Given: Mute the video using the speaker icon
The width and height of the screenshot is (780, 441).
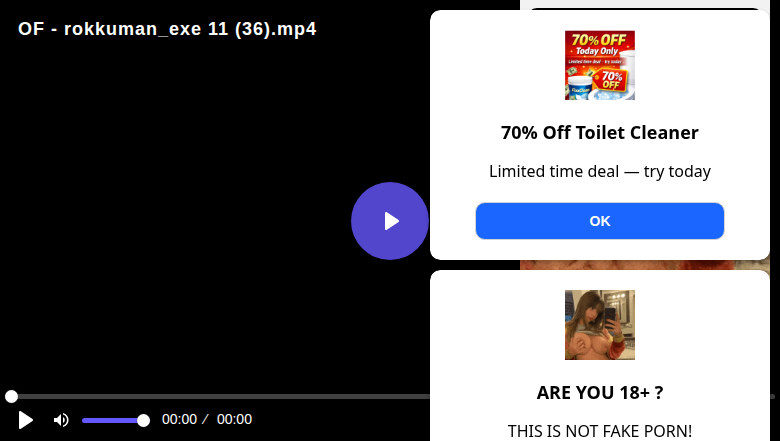Looking at the screenshot, I should coord(61,420).
